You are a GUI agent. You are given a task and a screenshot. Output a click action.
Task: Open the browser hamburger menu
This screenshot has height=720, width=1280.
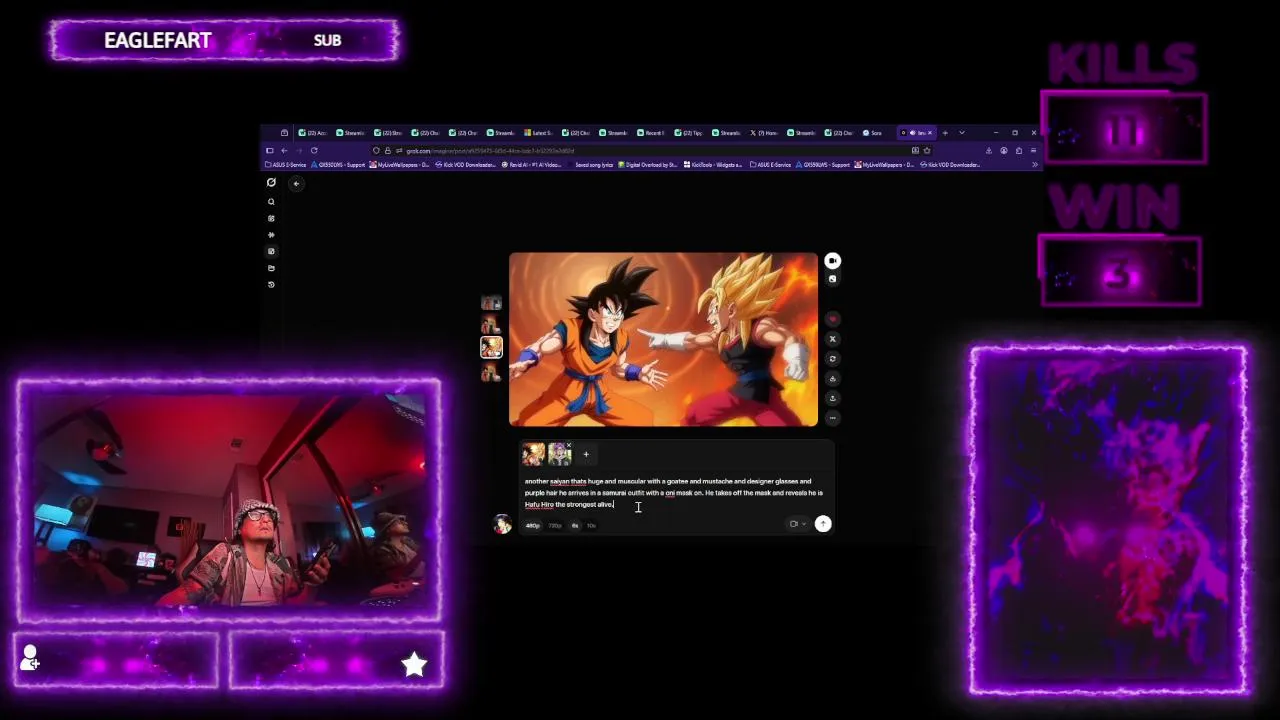[1033, 151]
